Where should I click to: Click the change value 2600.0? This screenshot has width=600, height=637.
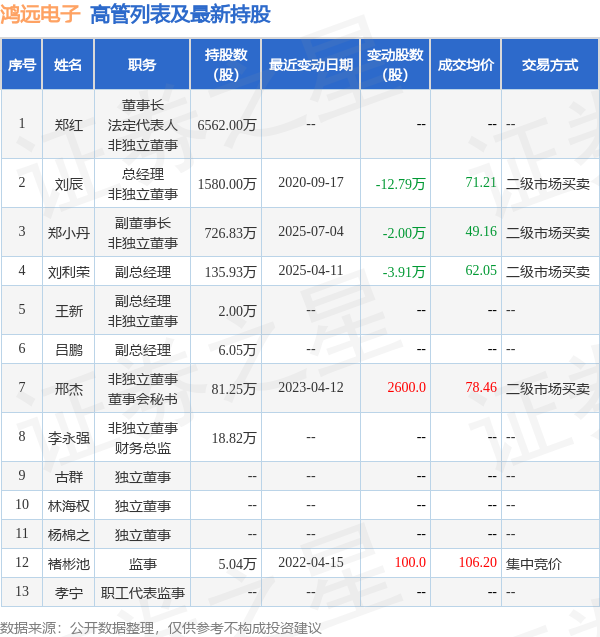(406, 387)
